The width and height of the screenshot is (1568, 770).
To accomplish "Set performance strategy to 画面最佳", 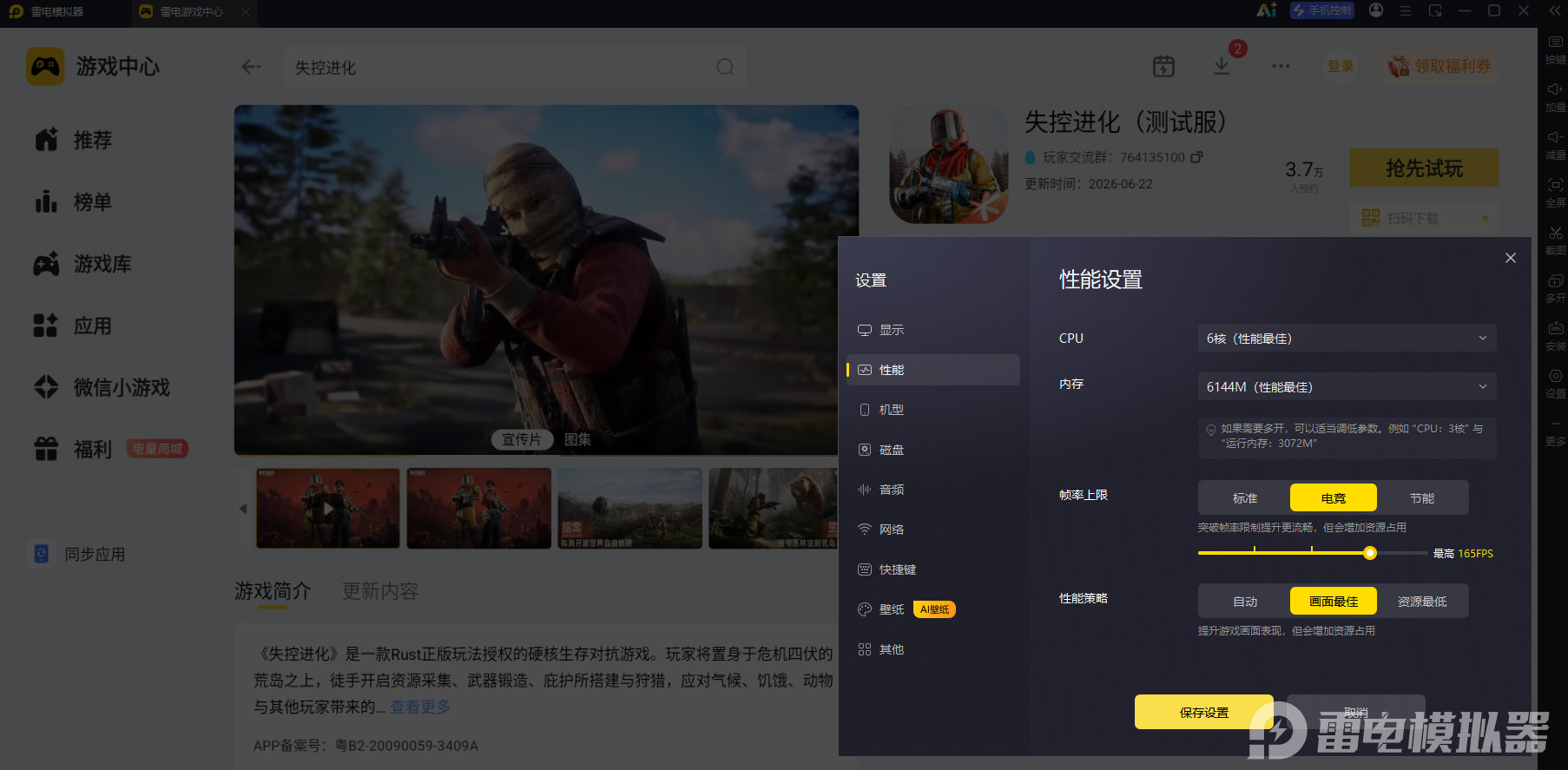I will click(1334, 602).
